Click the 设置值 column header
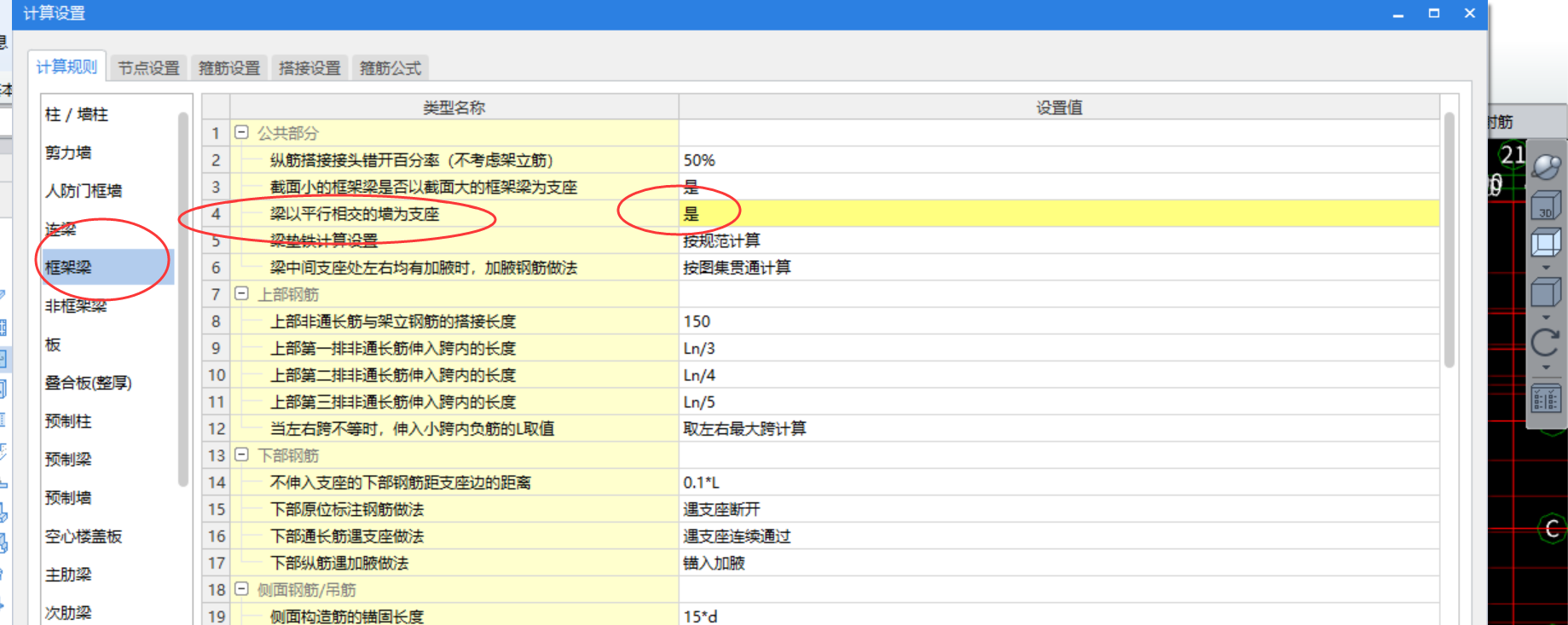1568x625 pixels. point(1059,107)
